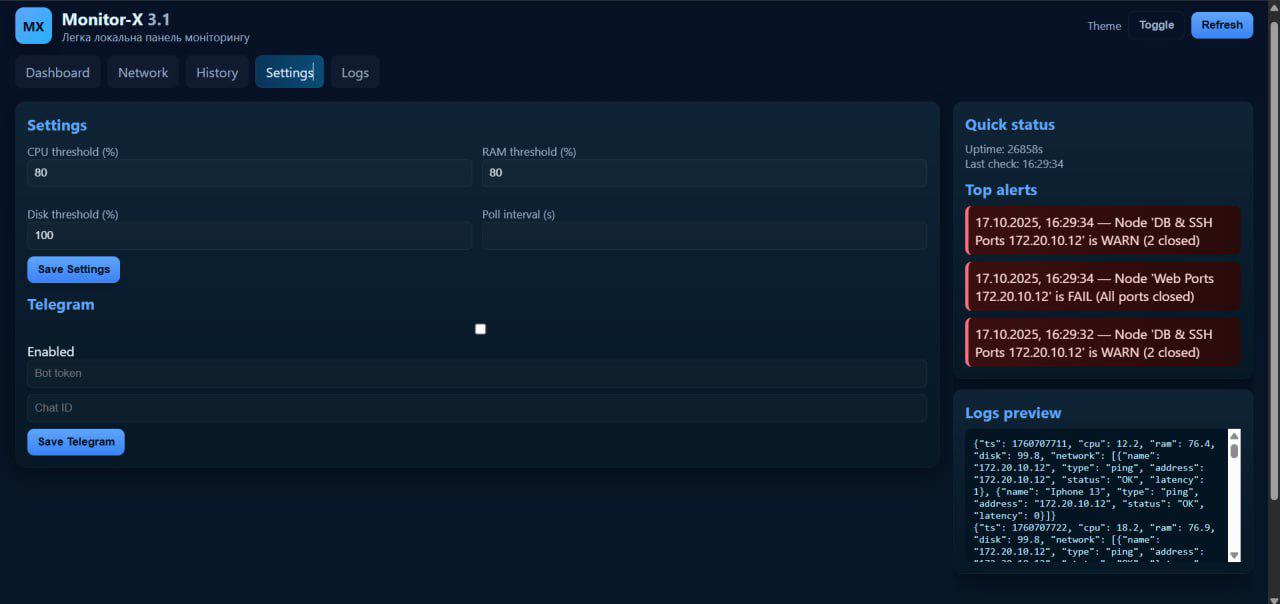Click the 'Monitor-X 3.1' title

[116, 19]
